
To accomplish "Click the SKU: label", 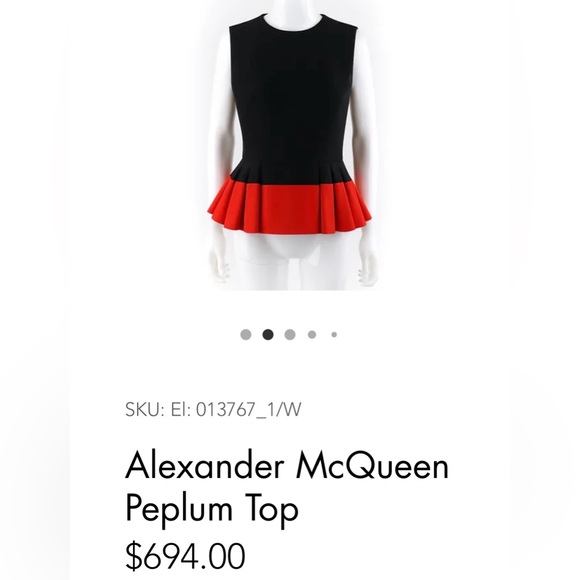I will click(145, 409).
